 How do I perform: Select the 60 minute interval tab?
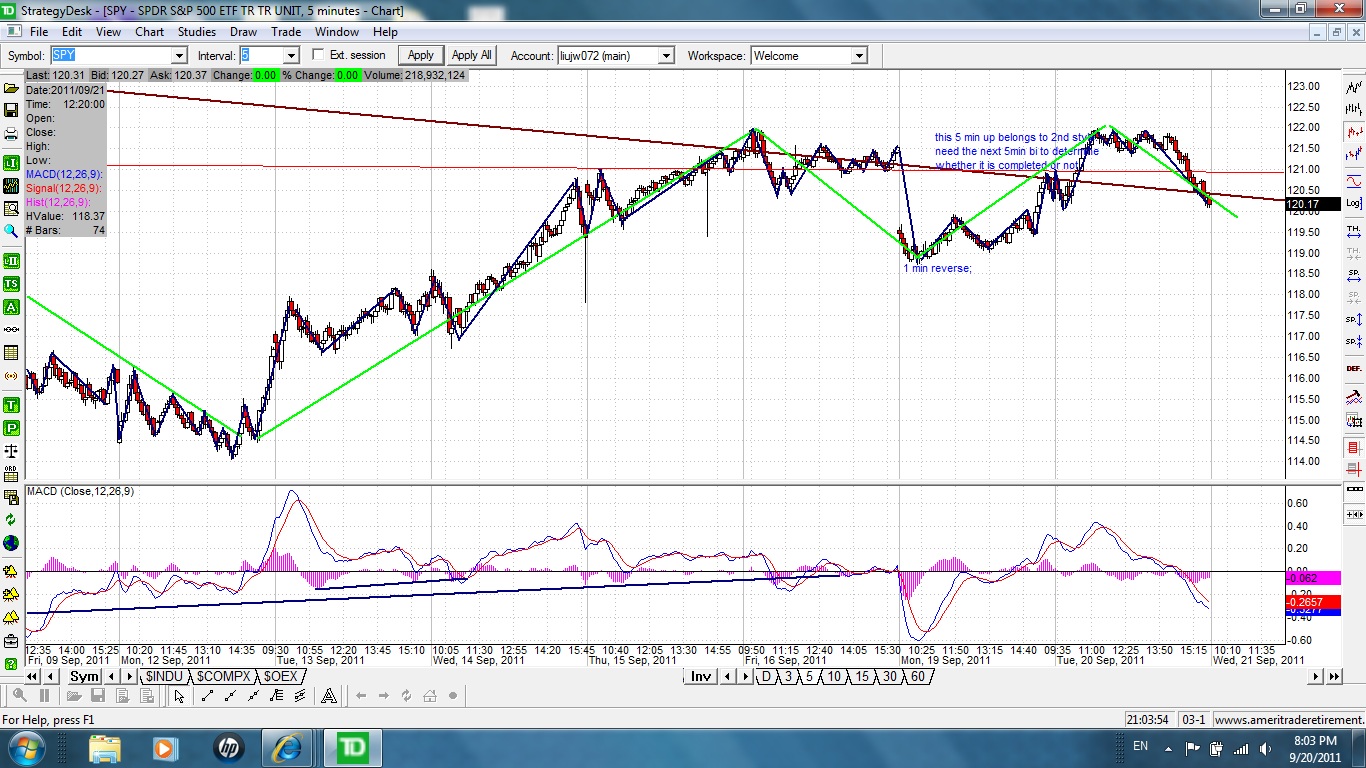[x=918, y=677]
